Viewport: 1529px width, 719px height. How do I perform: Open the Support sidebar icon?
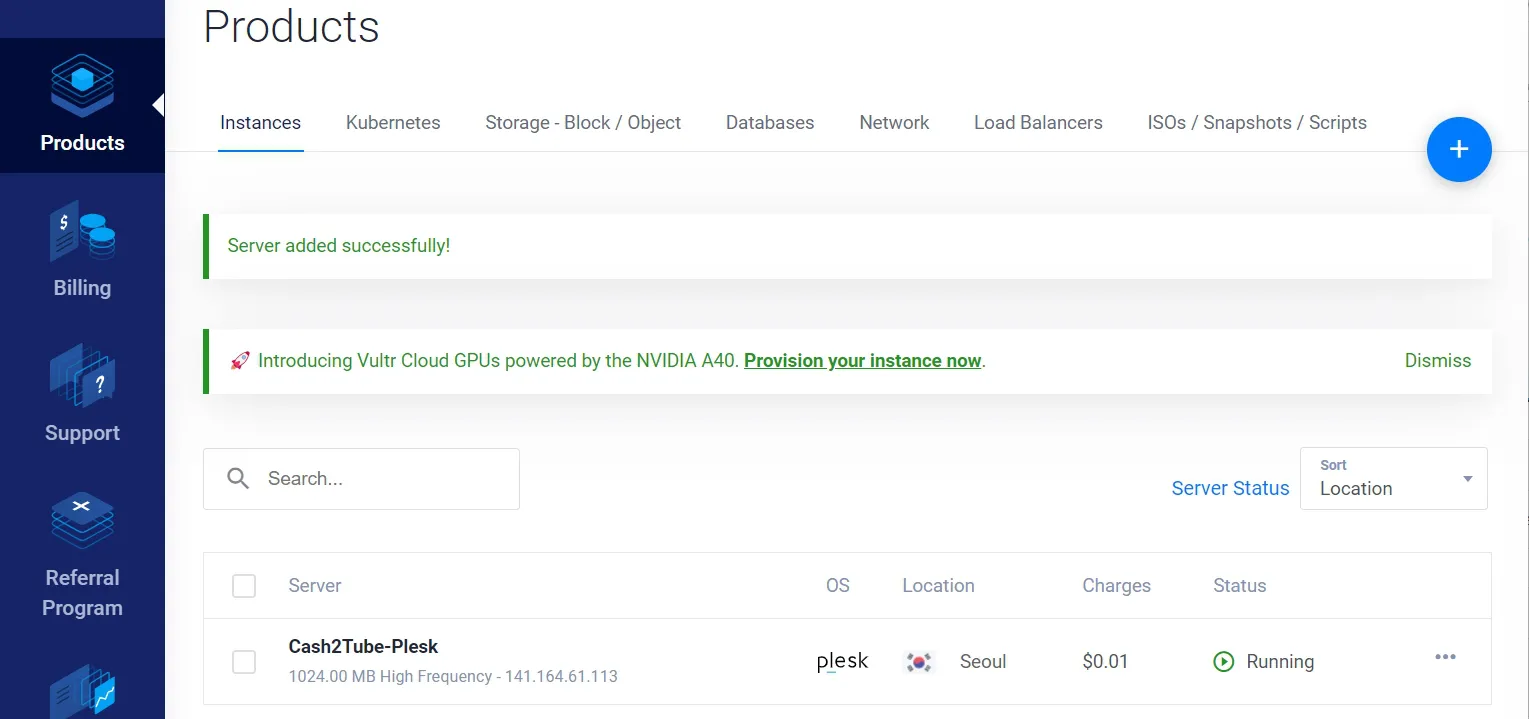[x=82, y=375]
